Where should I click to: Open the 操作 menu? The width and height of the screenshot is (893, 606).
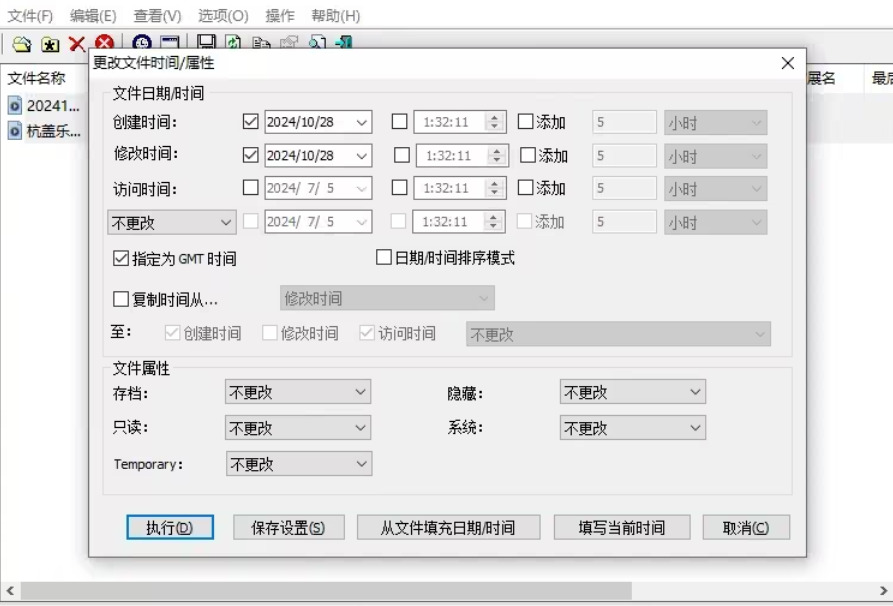280,15
